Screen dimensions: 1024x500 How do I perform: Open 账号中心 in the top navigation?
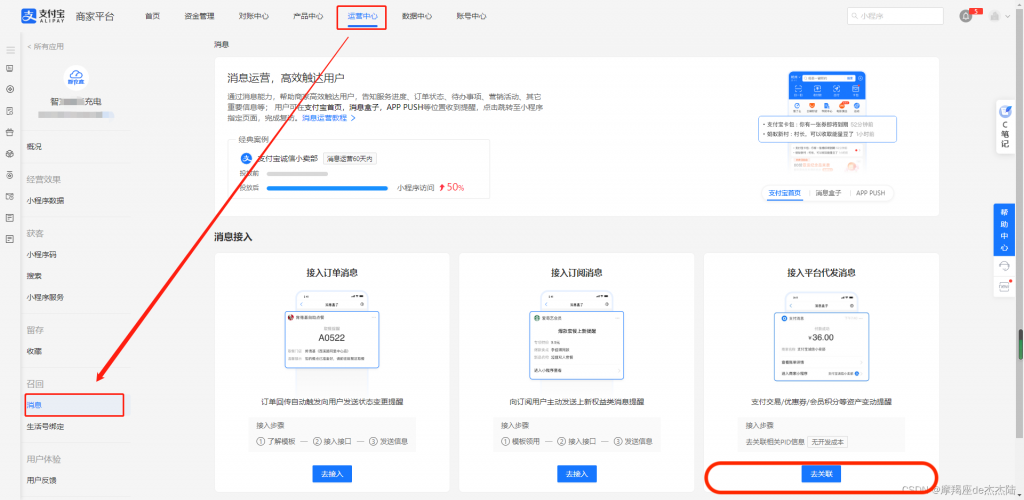(x=471, y=16)
